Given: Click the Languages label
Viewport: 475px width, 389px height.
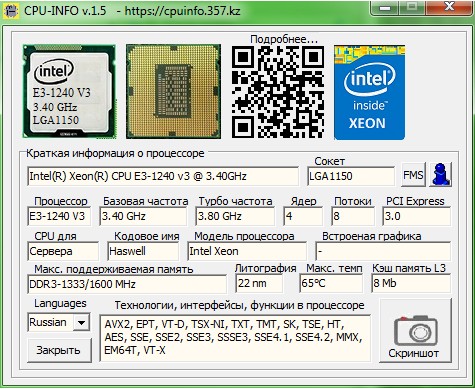Looking at the screenshot, I should click(60, 303).
